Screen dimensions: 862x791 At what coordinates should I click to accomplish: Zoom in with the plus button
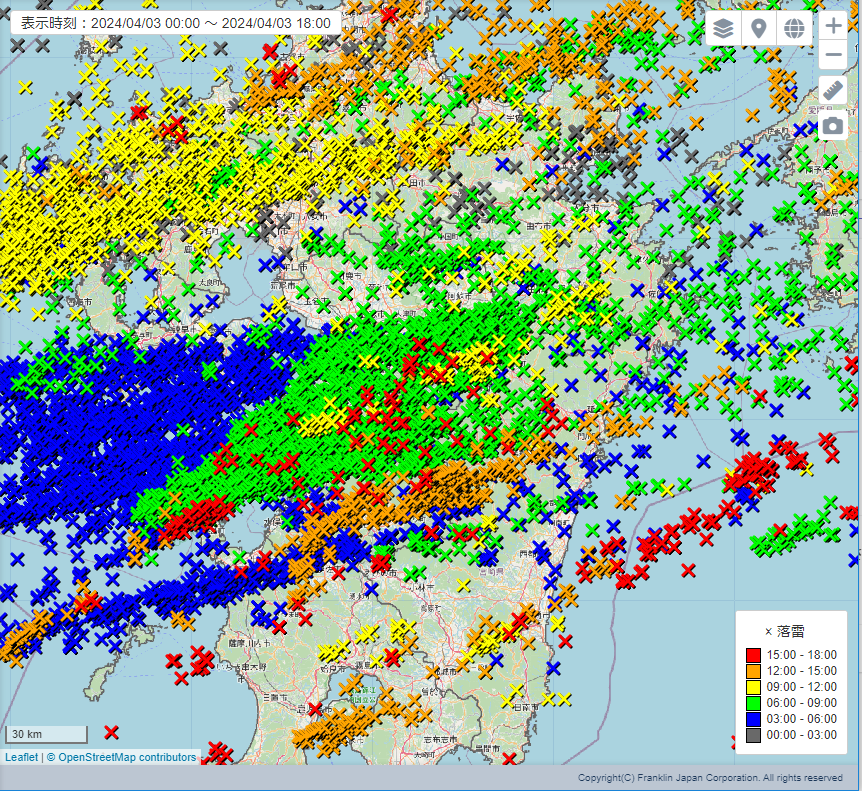click(x=833, y=26)
